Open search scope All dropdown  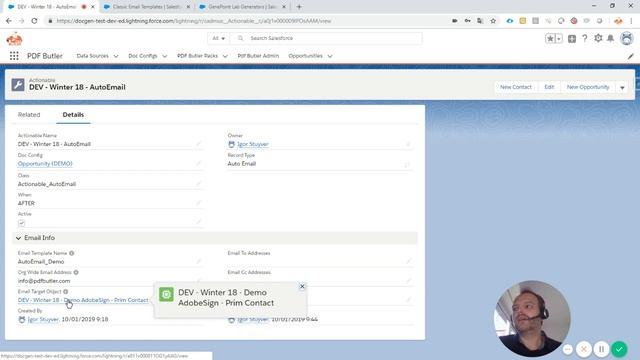pyautogui.click(x=218, y=38)
